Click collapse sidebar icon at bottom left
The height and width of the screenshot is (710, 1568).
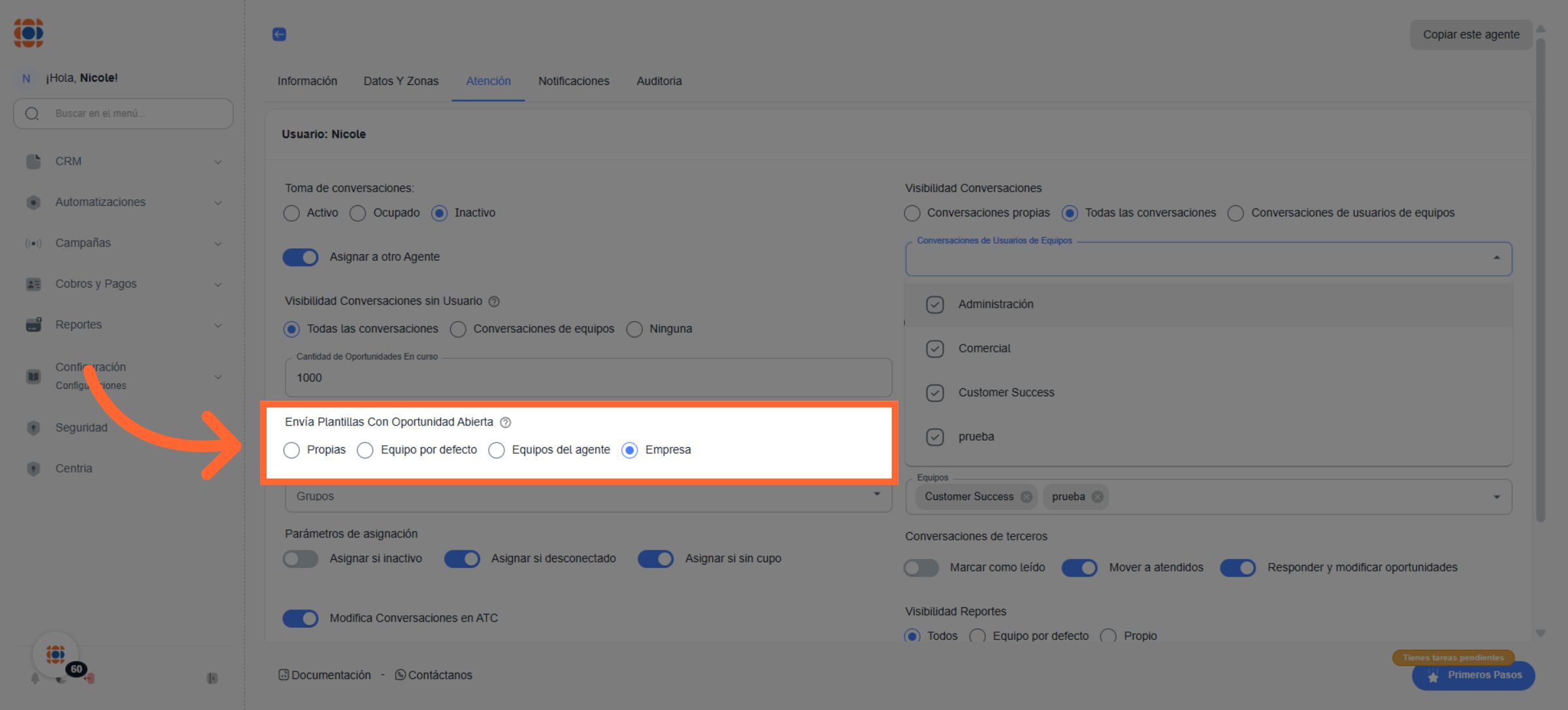[212, 678]
